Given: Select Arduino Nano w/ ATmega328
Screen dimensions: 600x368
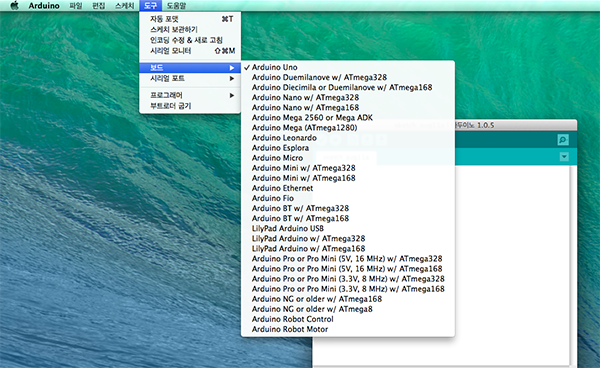Looking at the screenshot, I should click(348, 98).
